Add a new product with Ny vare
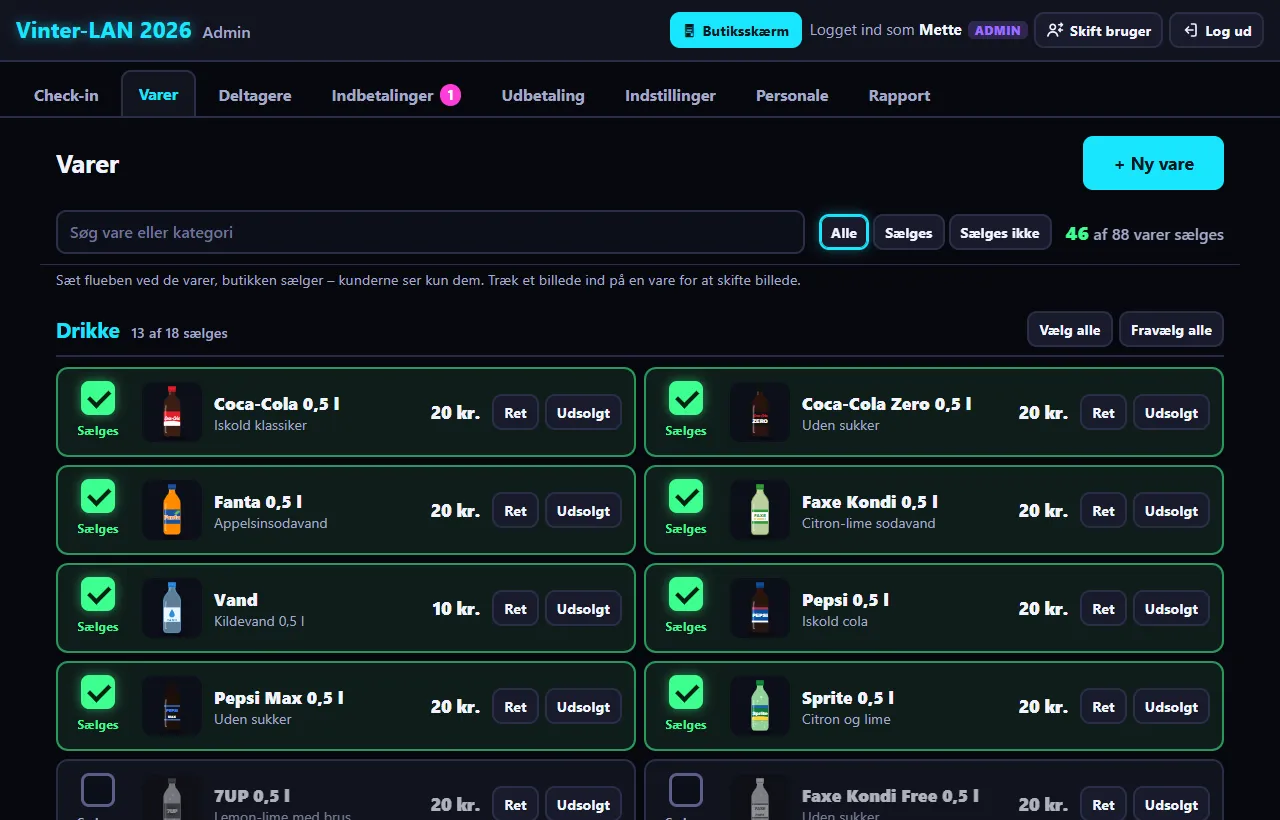The height and width of the screenshot is (820, 1280). 1153,163
